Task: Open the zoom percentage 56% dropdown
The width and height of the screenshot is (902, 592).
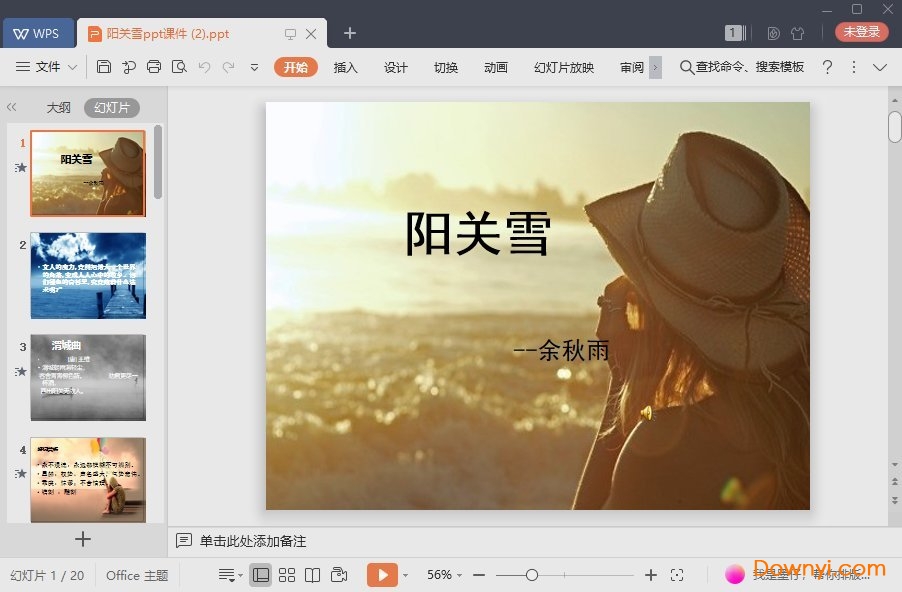Action: [x=444, y=575]
